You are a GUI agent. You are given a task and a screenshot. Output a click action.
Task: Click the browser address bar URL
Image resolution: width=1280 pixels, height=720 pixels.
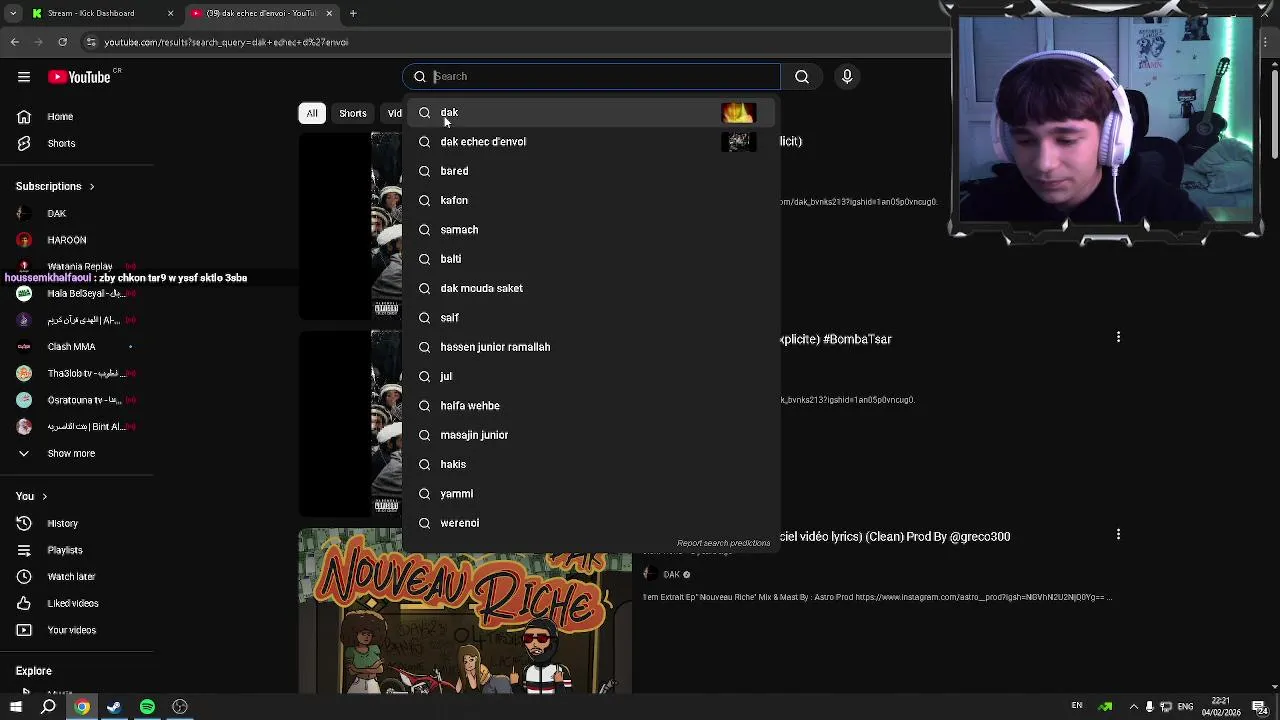[x=226, y=42]
